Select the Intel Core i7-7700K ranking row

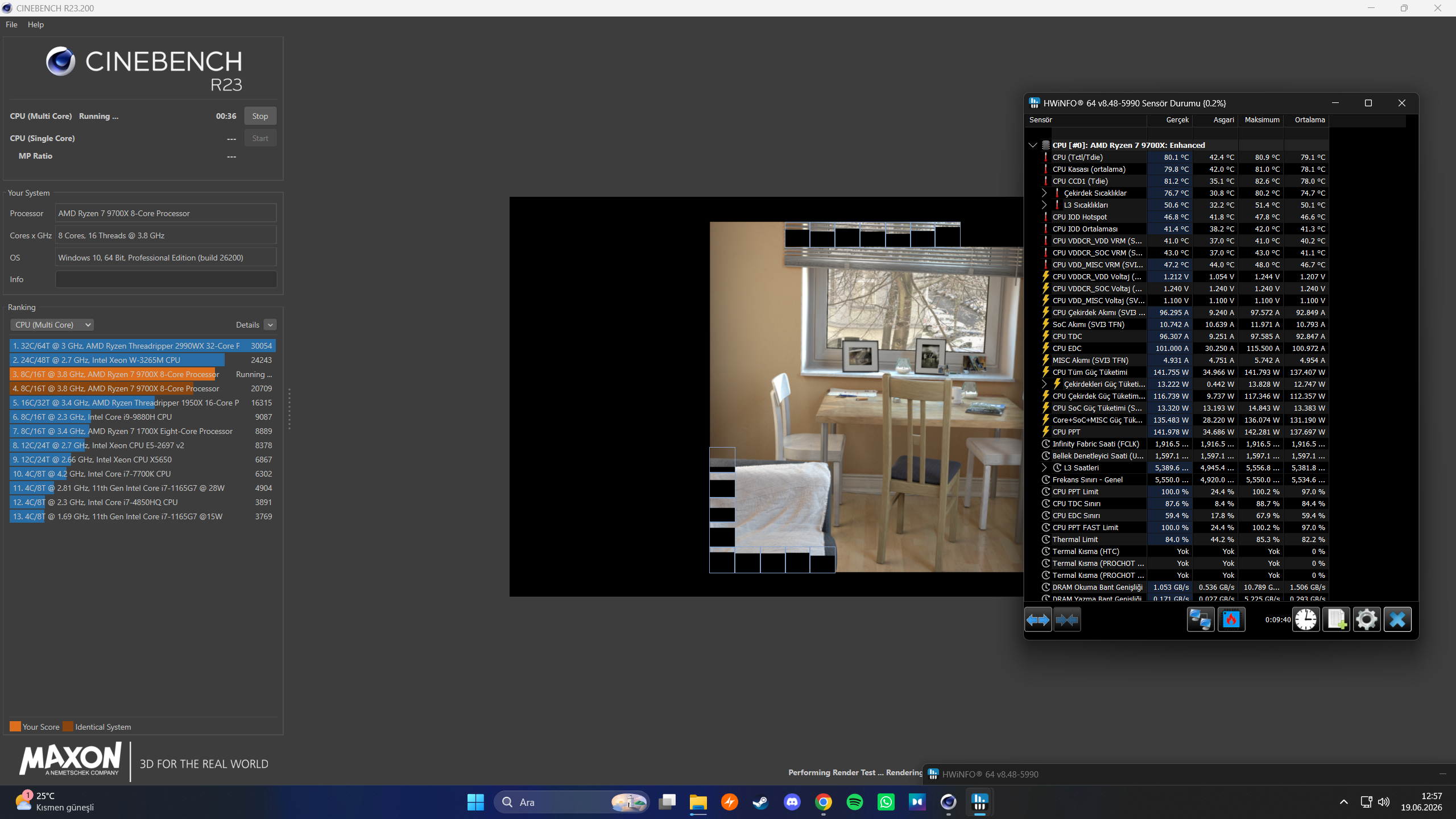[x=143, y=474]
